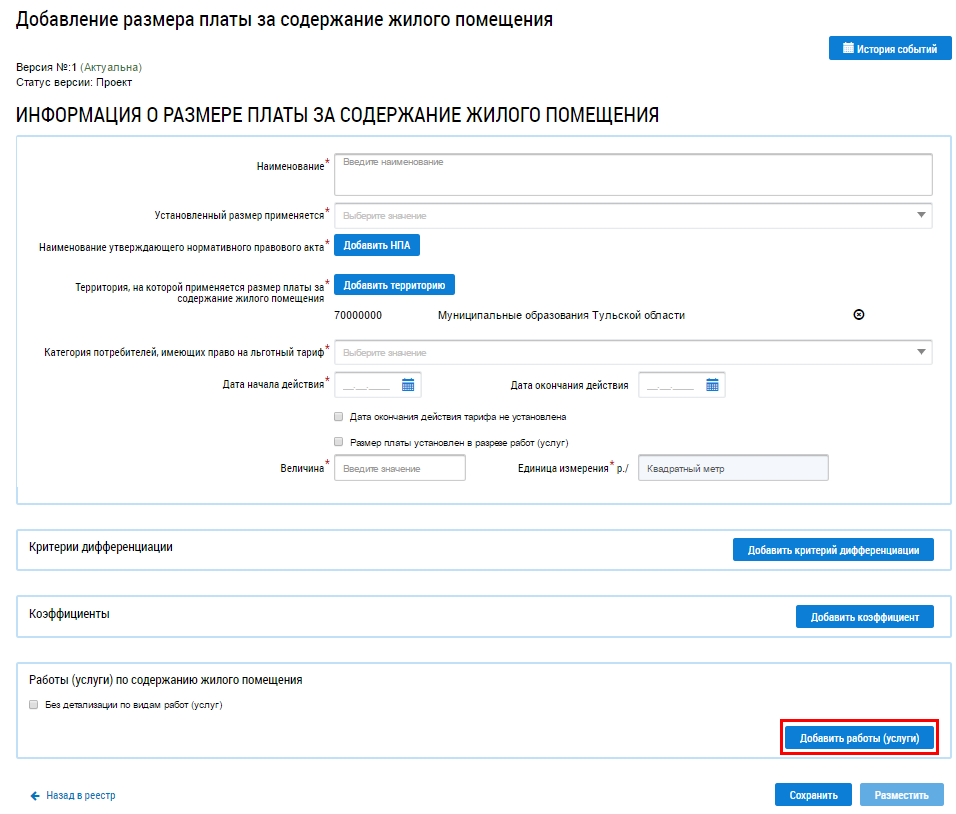Click История событий button
The image size is (956, 814).
pos(890,48)
